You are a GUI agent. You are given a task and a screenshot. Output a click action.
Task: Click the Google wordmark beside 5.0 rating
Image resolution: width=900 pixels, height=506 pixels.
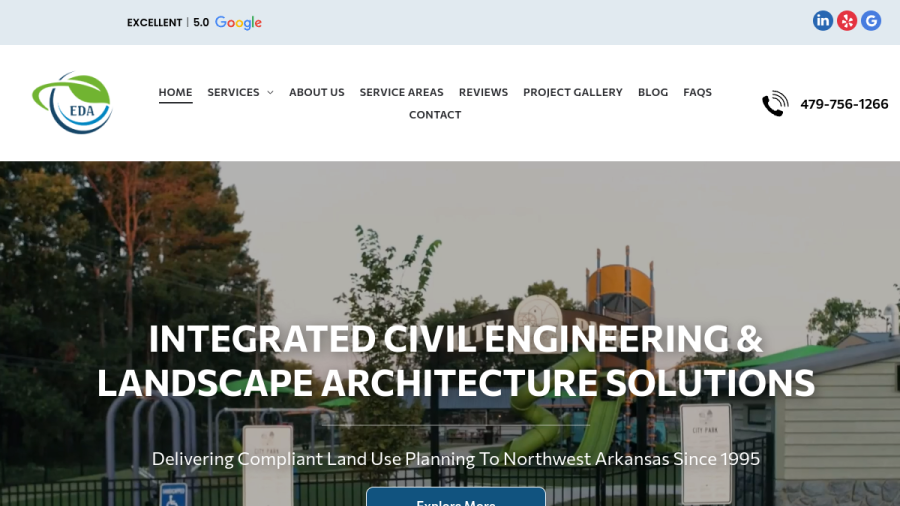pos(238,23)
